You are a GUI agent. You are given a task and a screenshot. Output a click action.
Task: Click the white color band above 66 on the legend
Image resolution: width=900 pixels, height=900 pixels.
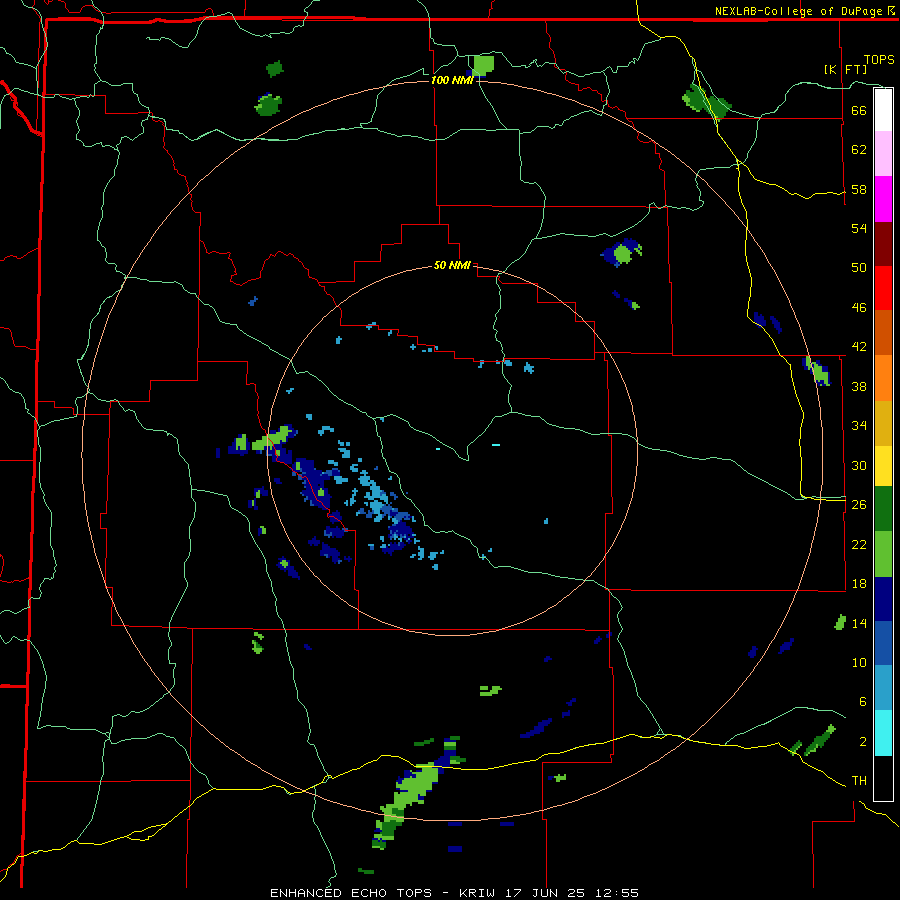pyautogui.click(x=883, y=110)
